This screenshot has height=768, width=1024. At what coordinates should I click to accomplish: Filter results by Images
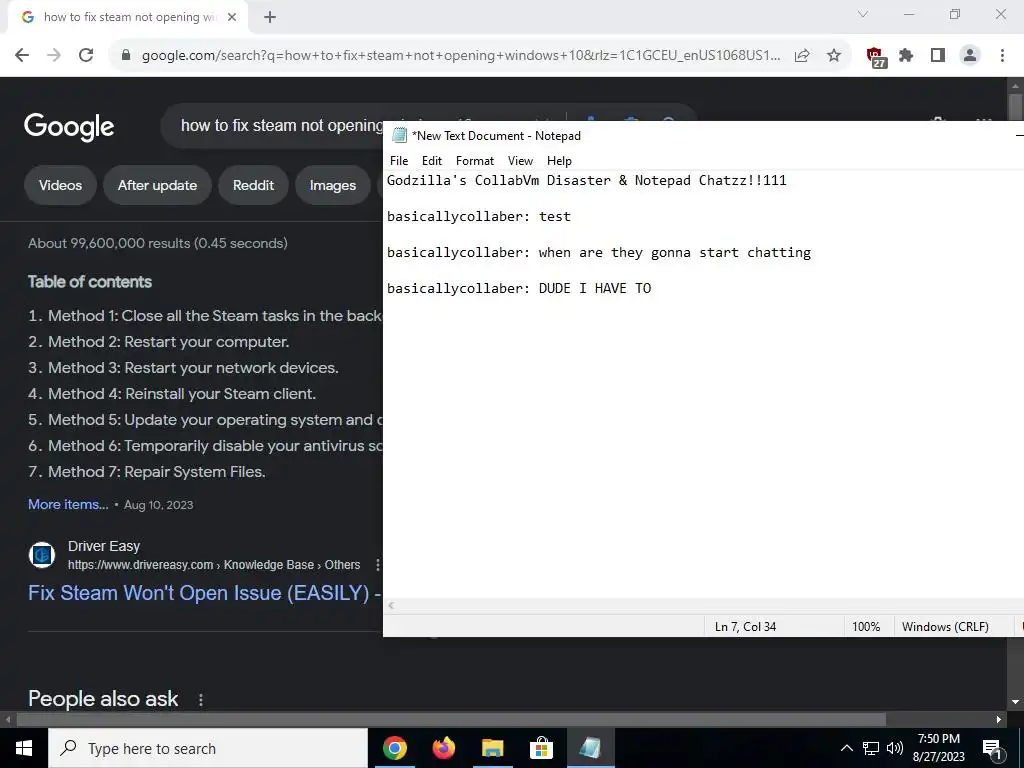[x=333, y=185]
